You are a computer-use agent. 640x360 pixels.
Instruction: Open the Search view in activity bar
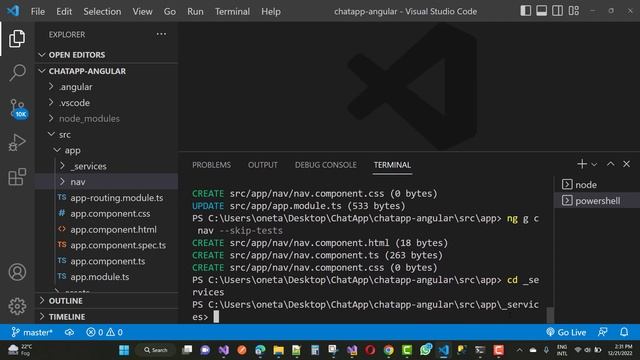click(x=17, y=73)
